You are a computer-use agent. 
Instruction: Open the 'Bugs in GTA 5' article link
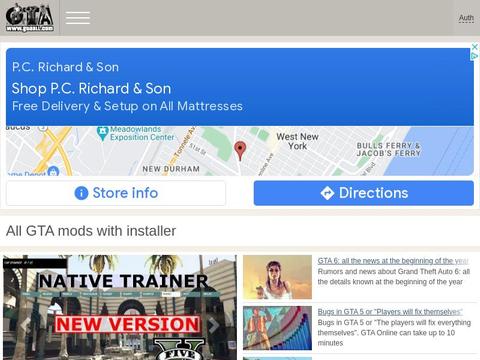(x=390, y=312)
